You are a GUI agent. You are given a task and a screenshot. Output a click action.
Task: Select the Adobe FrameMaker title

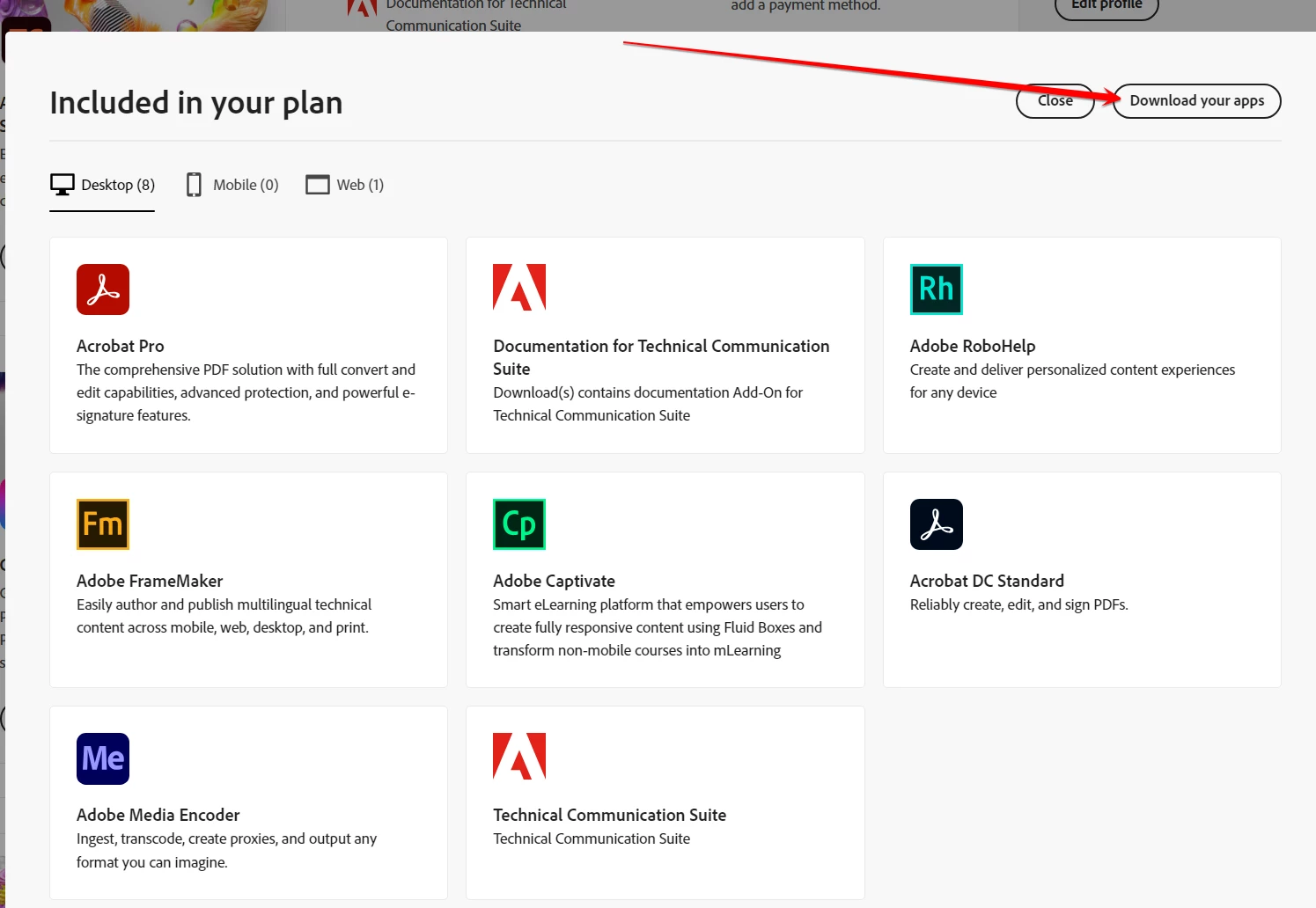coord(150,581)
